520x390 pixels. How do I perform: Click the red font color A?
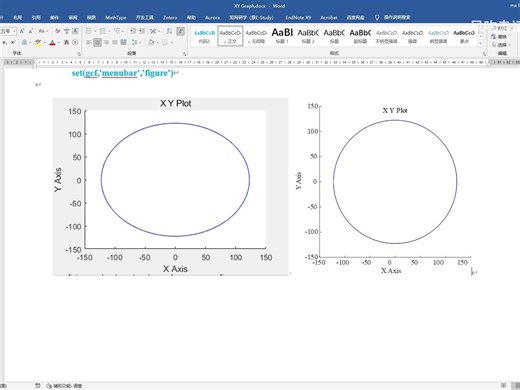coord(52,42)
